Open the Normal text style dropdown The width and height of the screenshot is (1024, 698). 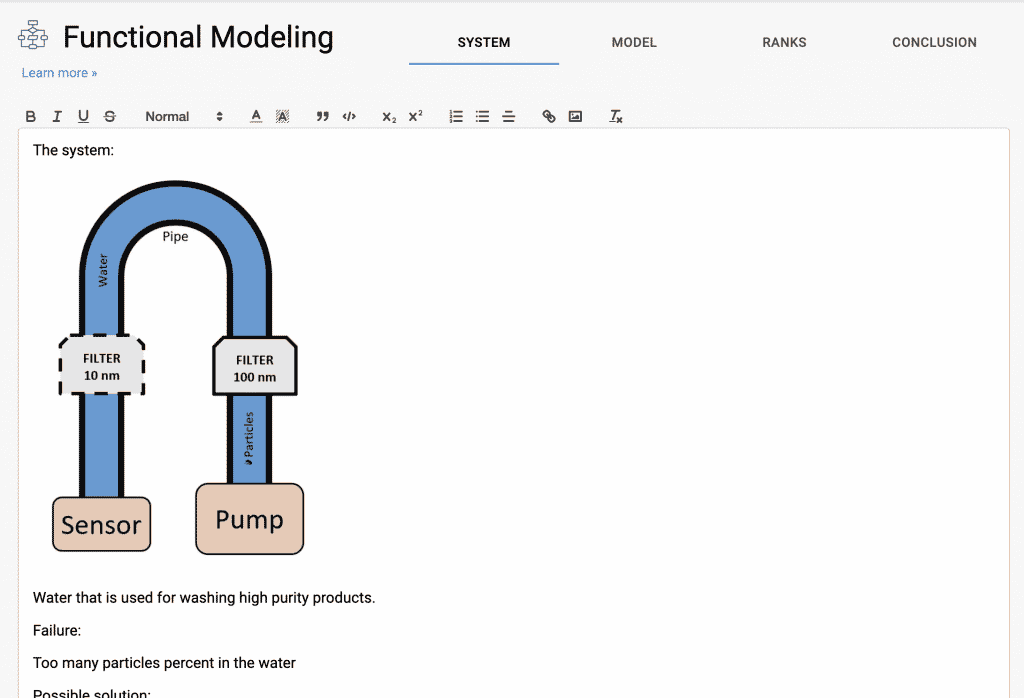coord(184,116)
